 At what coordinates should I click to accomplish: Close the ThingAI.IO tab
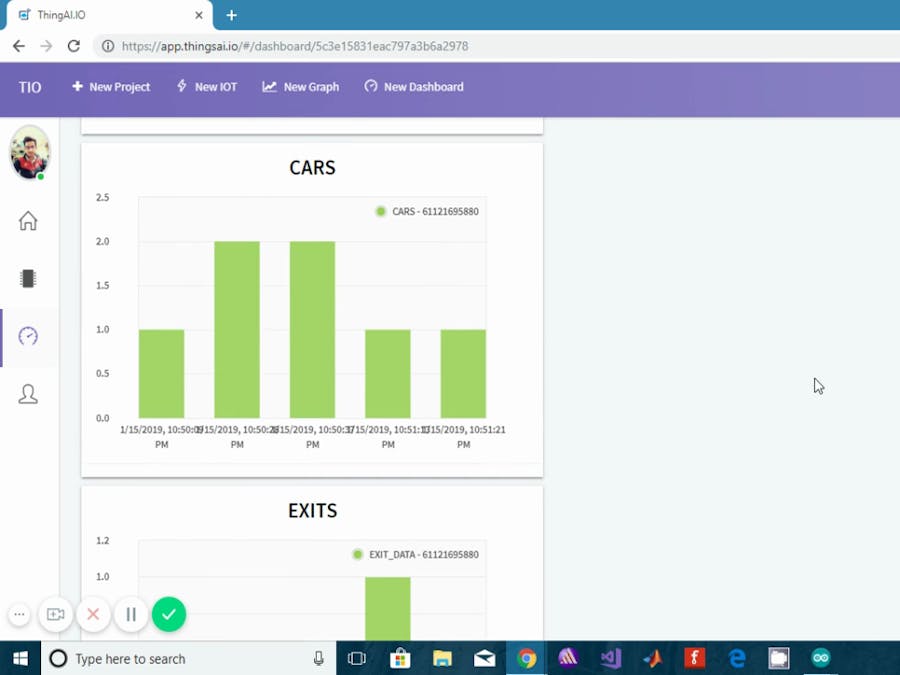pyautogui.click(x=199, y=15)
